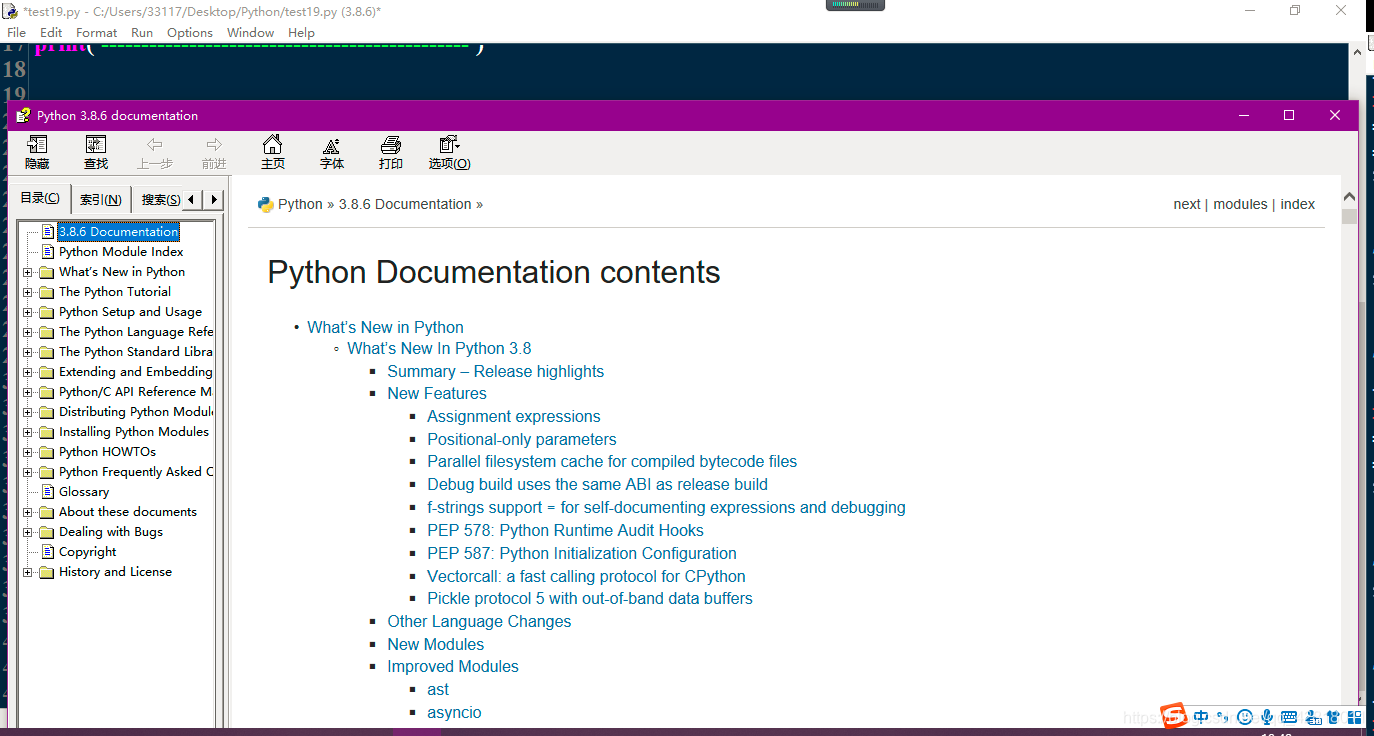Click tab strip left scroll arrow

click(x=191, y=200)
